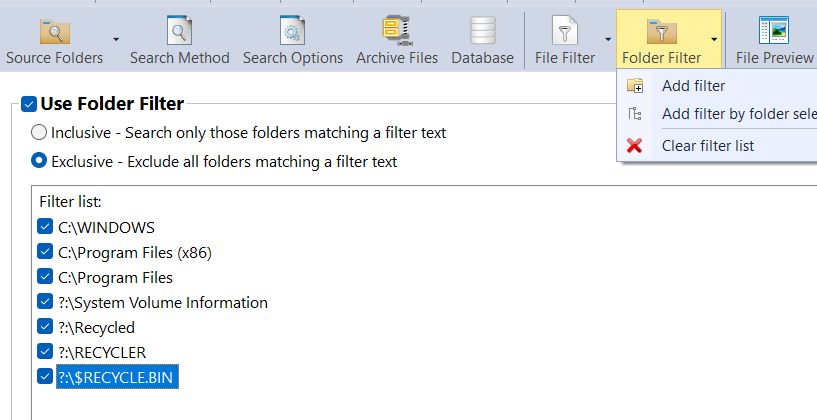Select the Exclusive radio option
Viewport: 817px width, 420px height.
(39, 161)
